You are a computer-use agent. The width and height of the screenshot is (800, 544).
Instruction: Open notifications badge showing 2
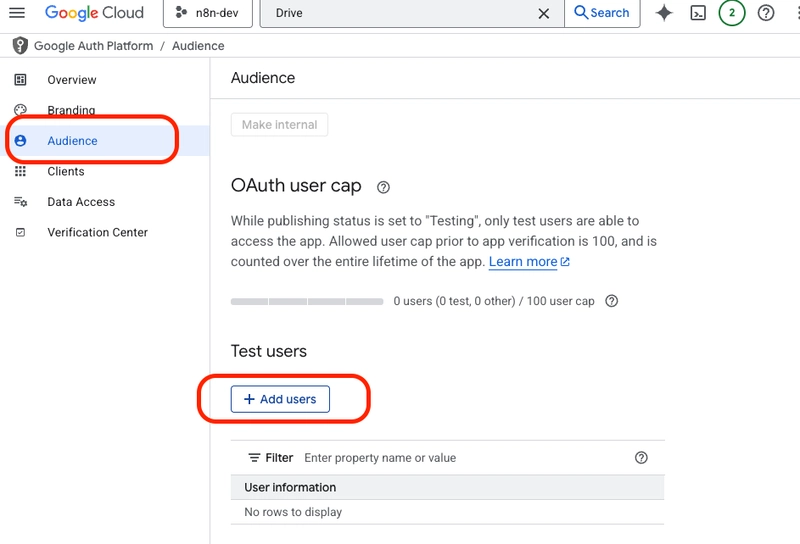click(732, 13)
